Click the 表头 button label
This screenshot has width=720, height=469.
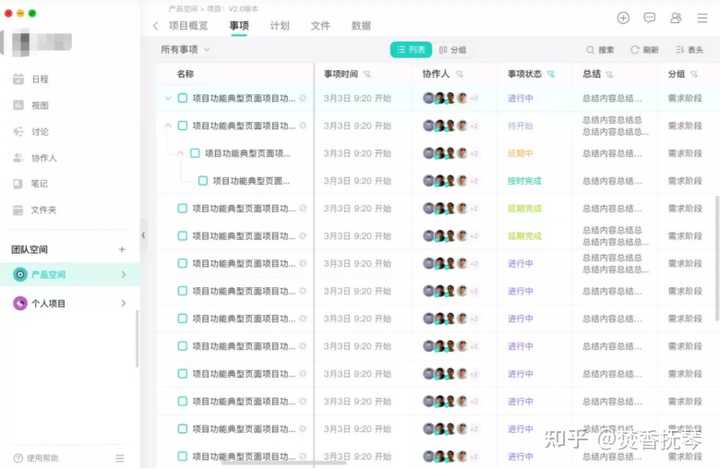tap(696, 50)
